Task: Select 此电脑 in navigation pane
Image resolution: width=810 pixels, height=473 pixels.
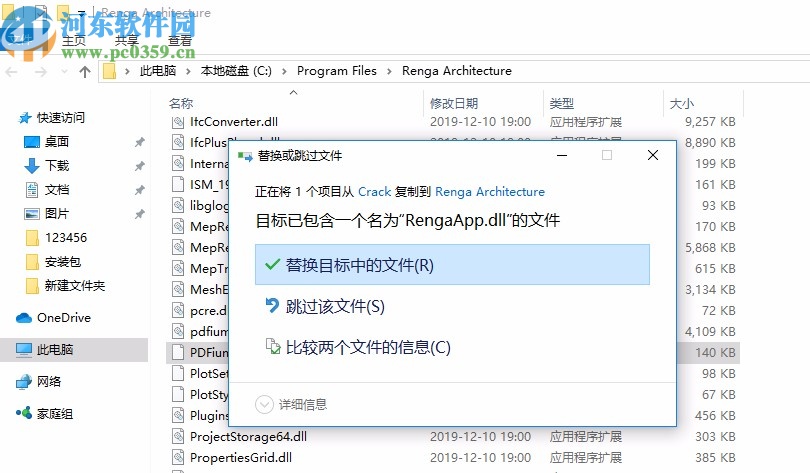Action: coord(55,350)
